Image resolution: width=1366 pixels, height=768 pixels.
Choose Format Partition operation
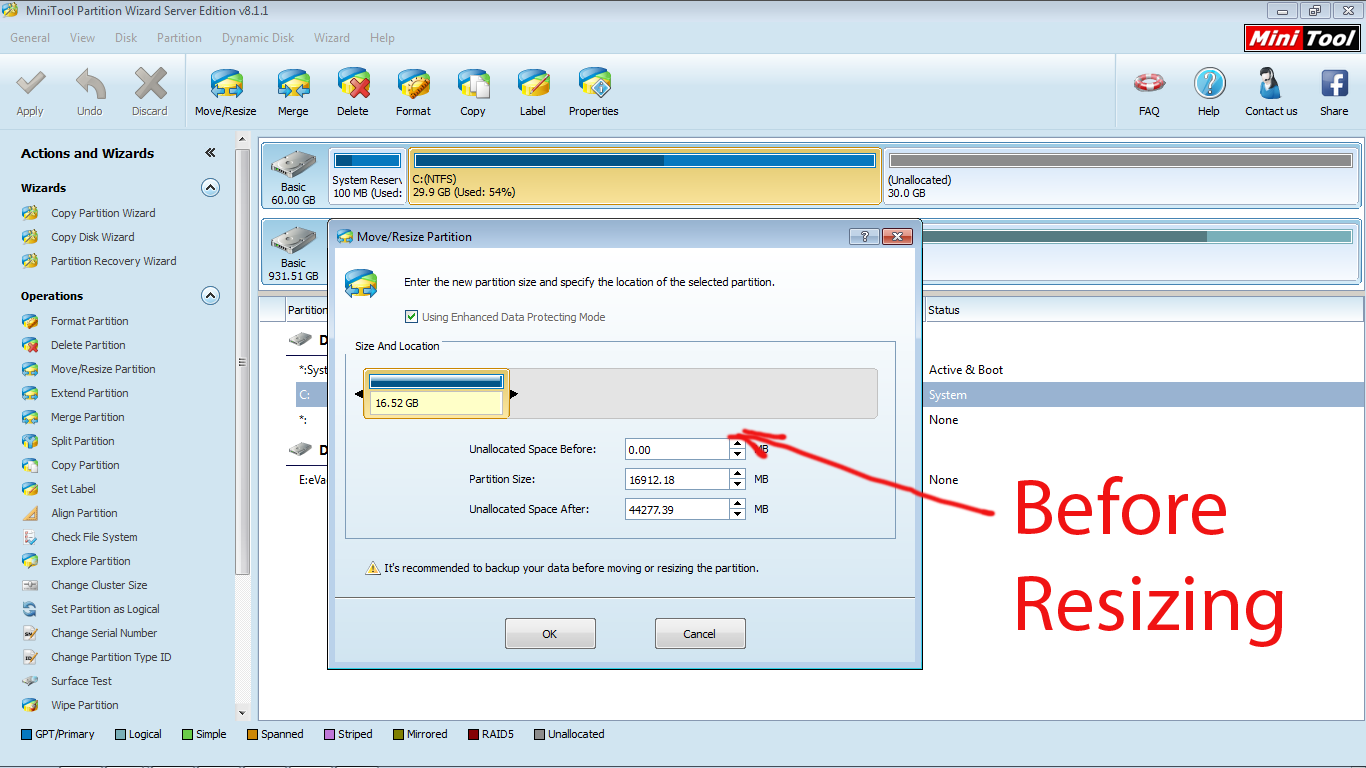click(89, 321)
